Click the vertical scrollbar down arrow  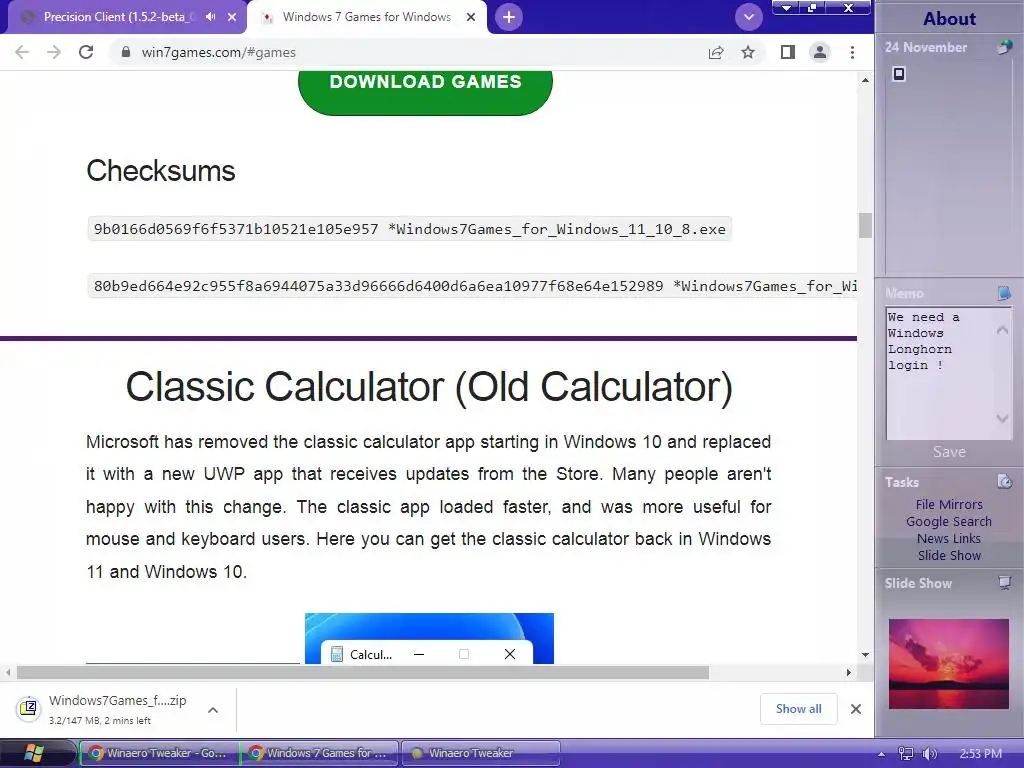point(865,654)
